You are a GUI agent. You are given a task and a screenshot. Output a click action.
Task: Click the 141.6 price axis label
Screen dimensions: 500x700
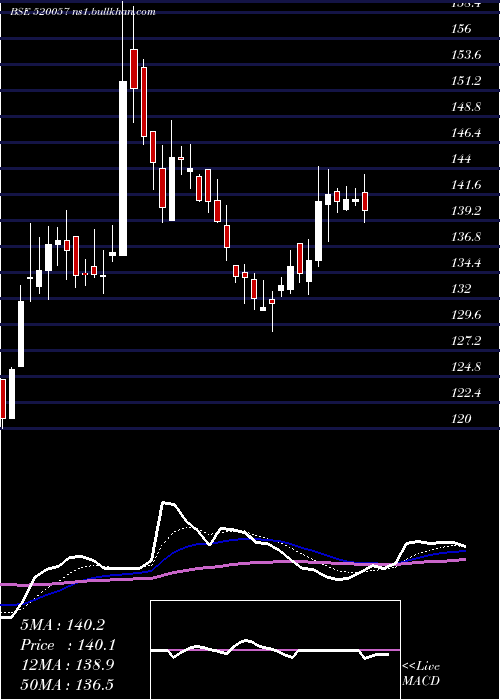point(466,185)
